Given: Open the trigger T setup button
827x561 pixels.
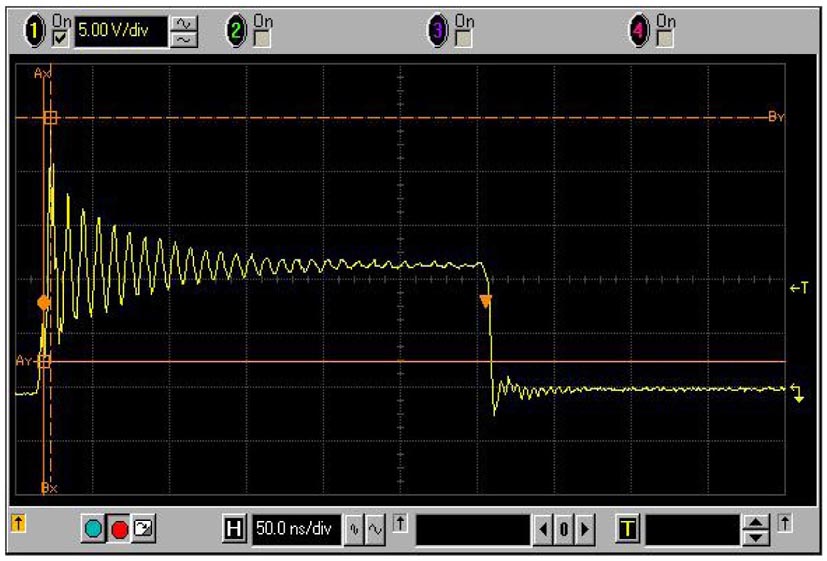Looking at the screenshot, I should pyautogui.click(x=627, y=527).
